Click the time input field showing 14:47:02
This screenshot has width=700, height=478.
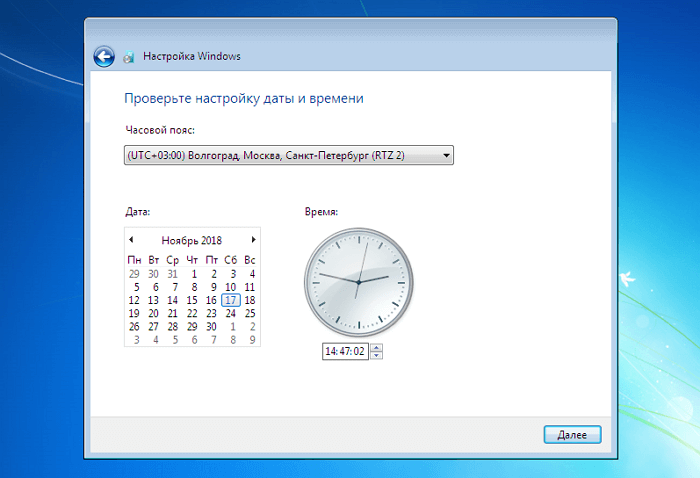pos(345,352)
